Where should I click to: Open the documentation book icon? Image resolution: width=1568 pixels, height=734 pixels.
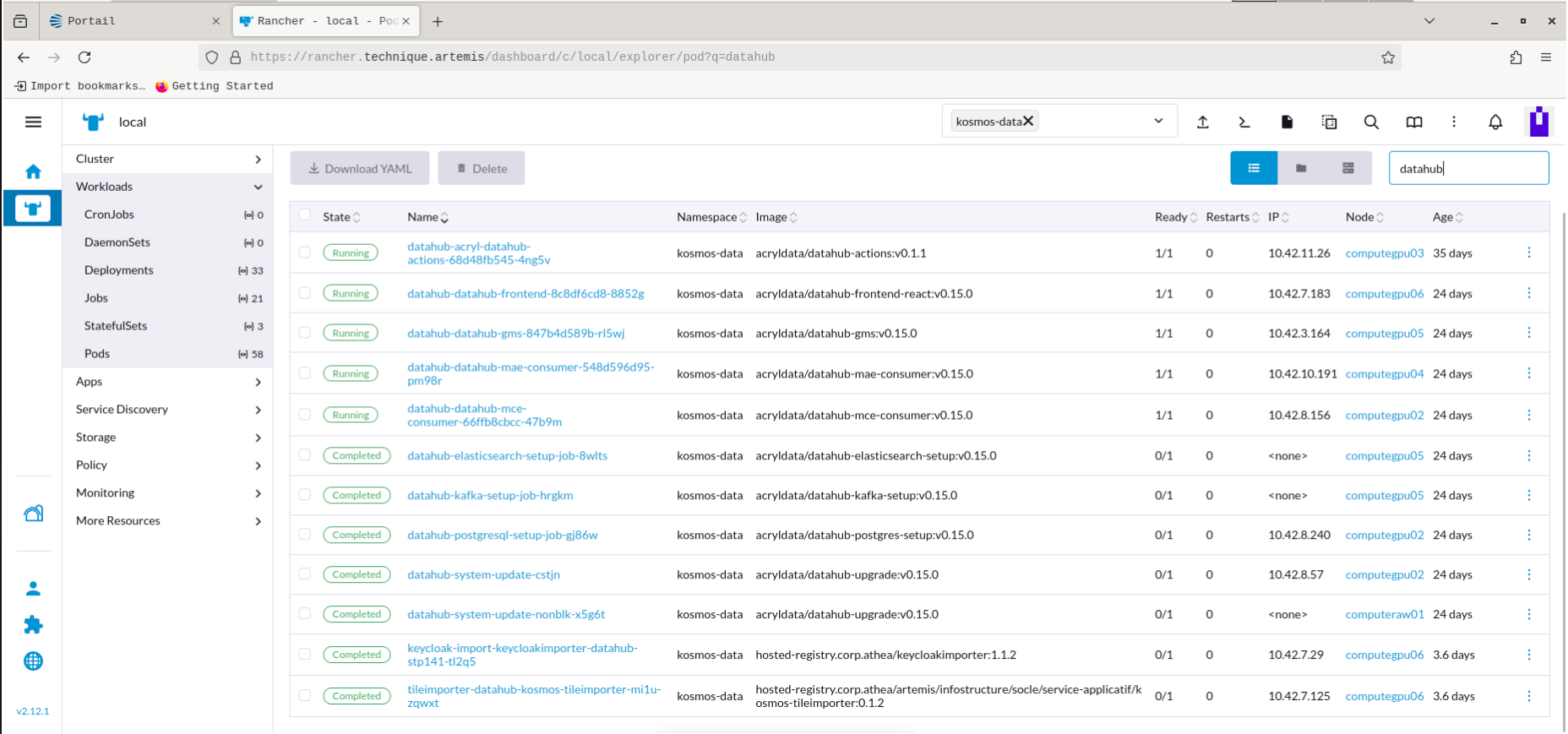[x=1413, y=122]
